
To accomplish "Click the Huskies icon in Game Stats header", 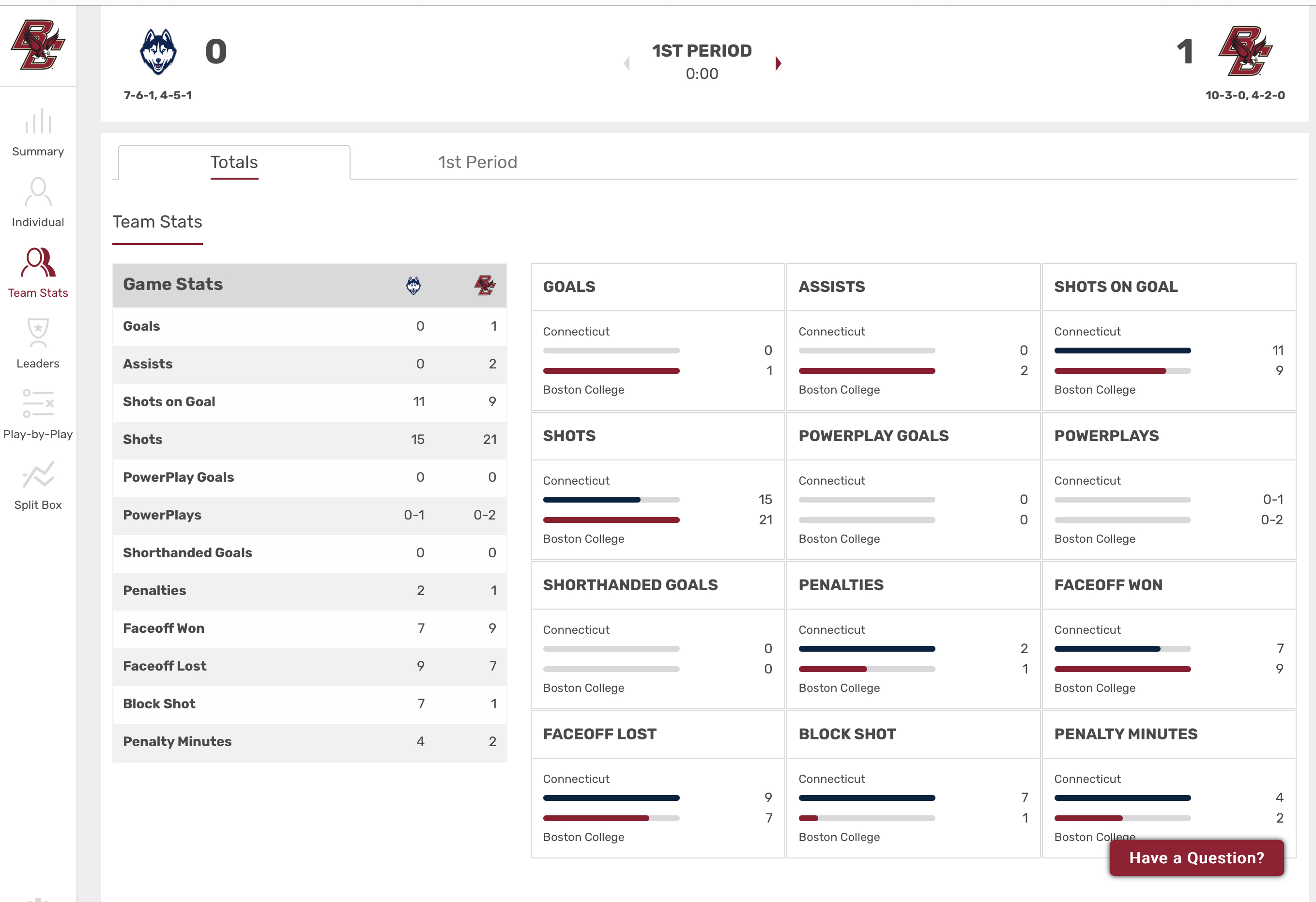I will coord(413,285).
